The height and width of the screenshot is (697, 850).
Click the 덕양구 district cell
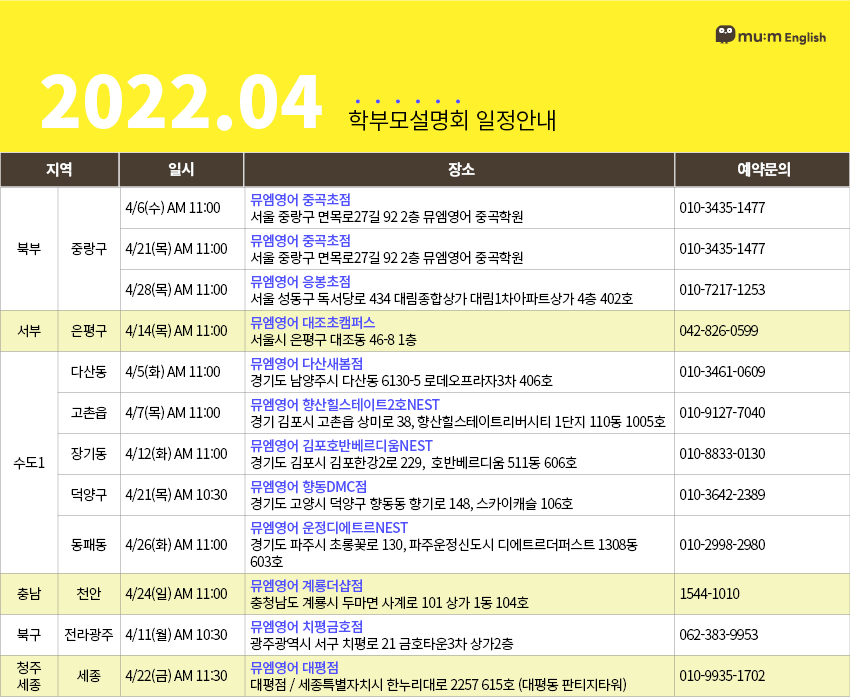coord(89,495)
